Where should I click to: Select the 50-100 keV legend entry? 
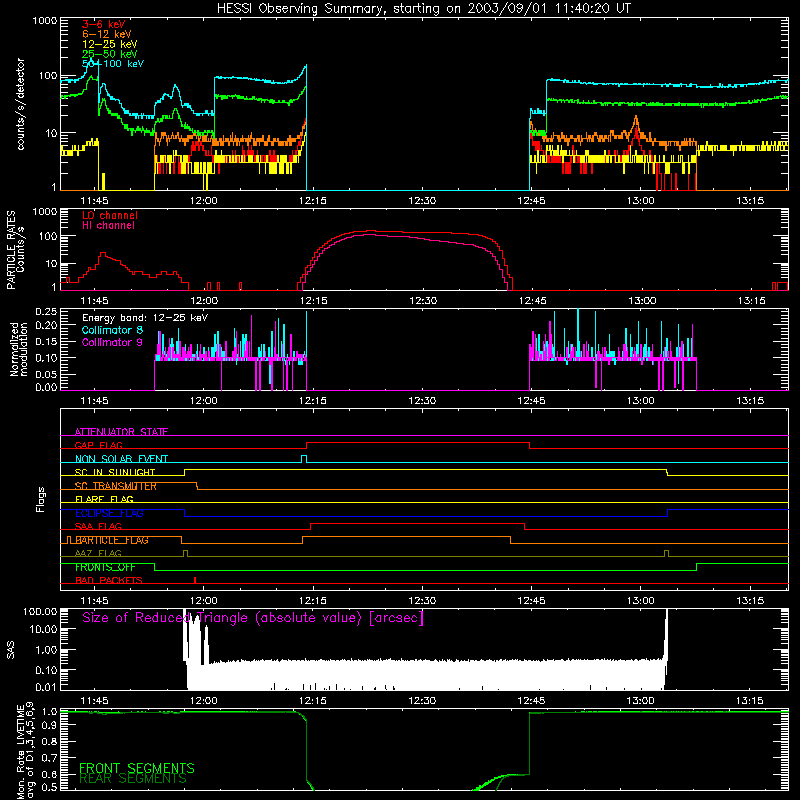(x=113, y=64)
